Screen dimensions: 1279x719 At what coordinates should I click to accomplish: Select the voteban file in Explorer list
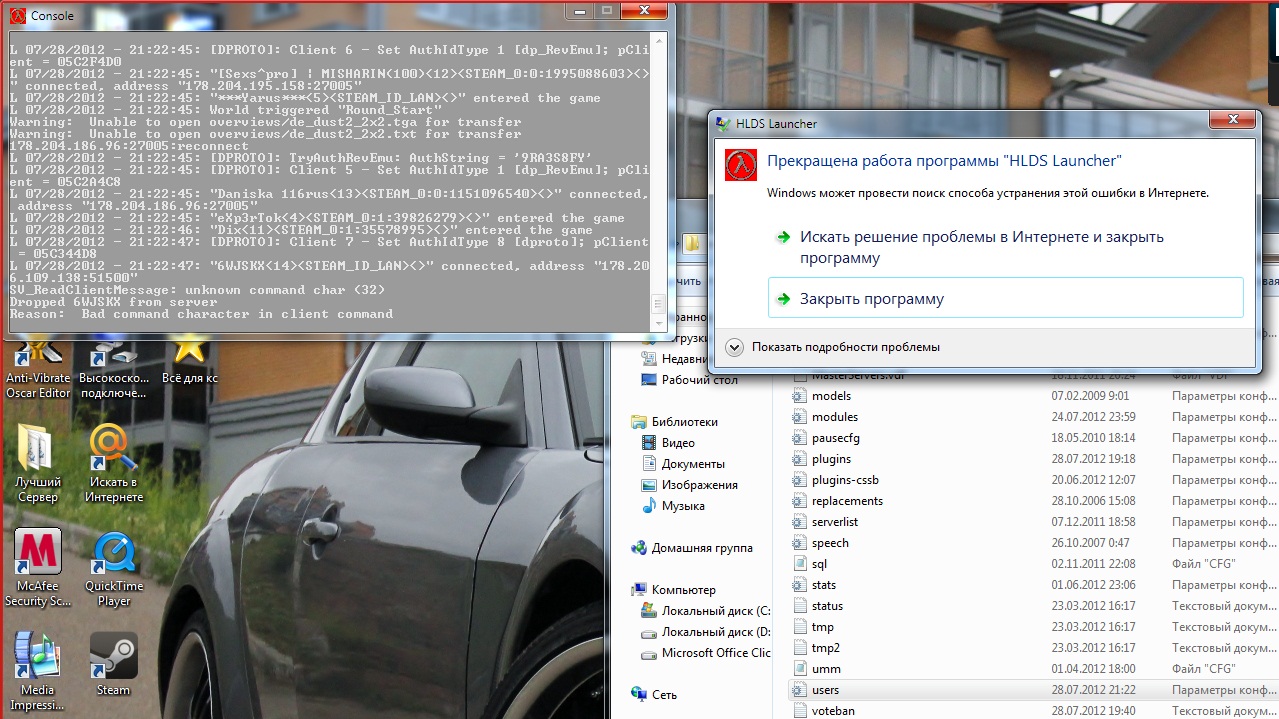[833, 711]
